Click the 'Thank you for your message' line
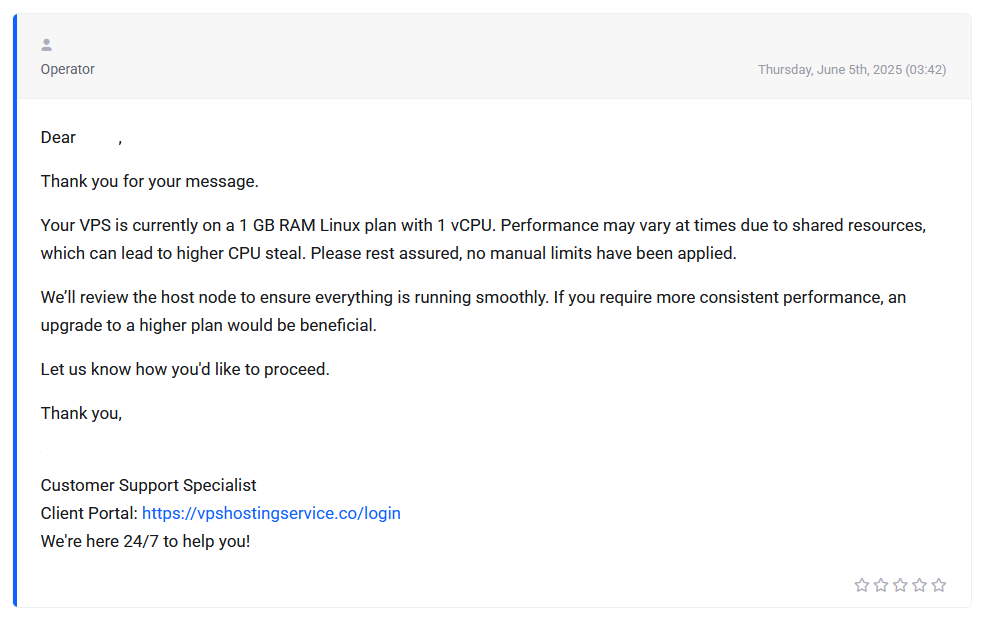988x618 pixels. click(149, 181)
